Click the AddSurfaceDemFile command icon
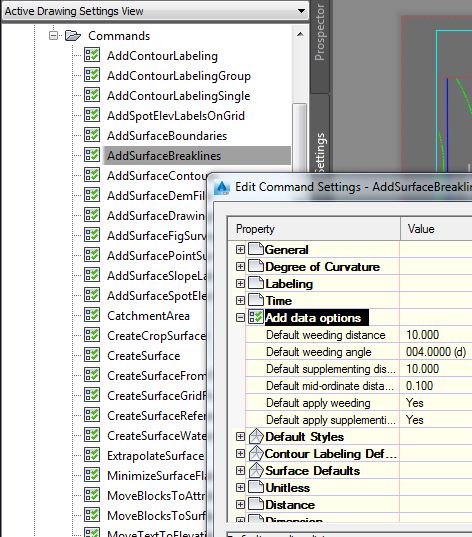The image size is (472, 537). (92, 195)
